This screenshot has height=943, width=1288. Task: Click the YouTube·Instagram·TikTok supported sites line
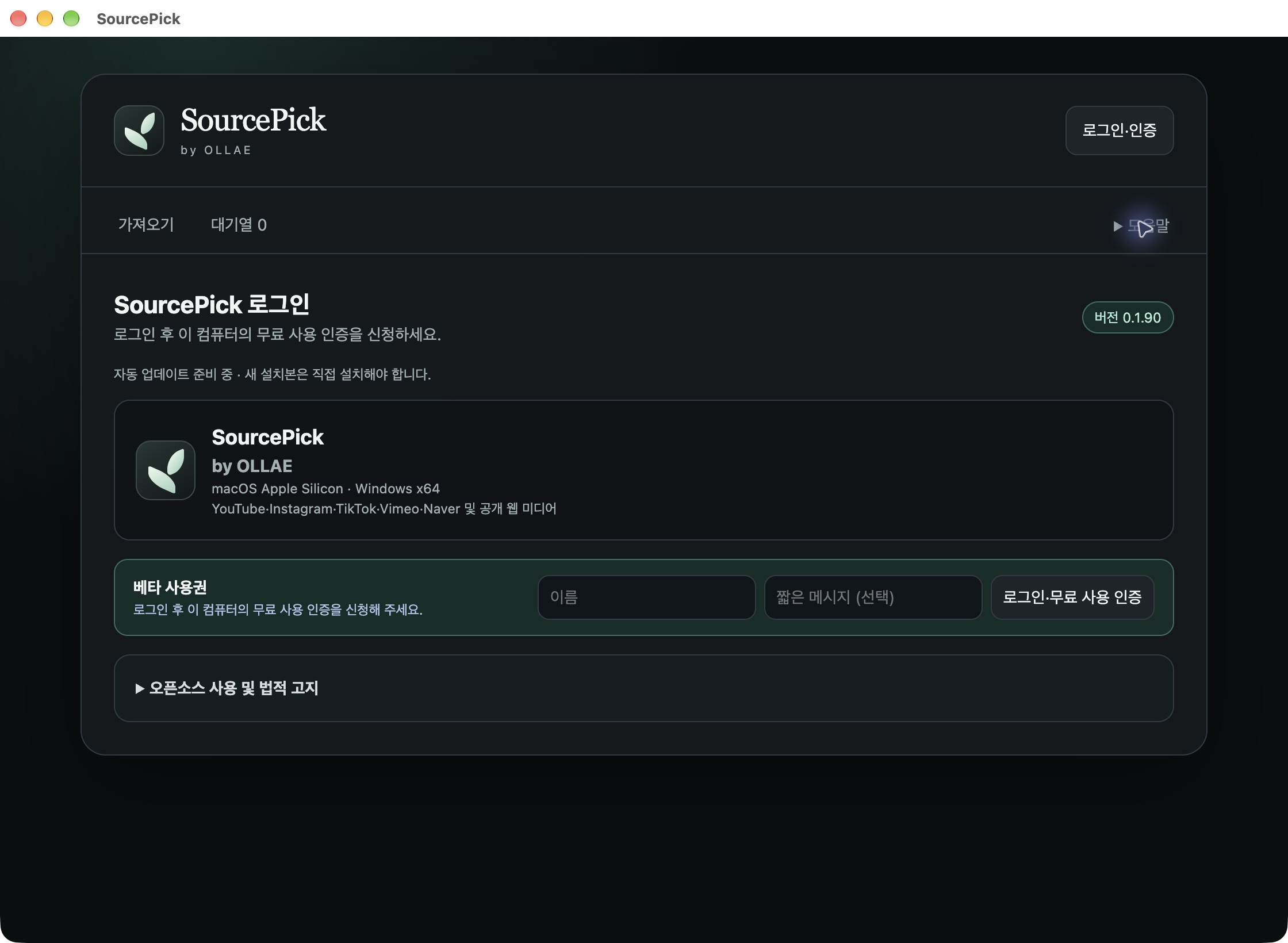coord(384,509)
